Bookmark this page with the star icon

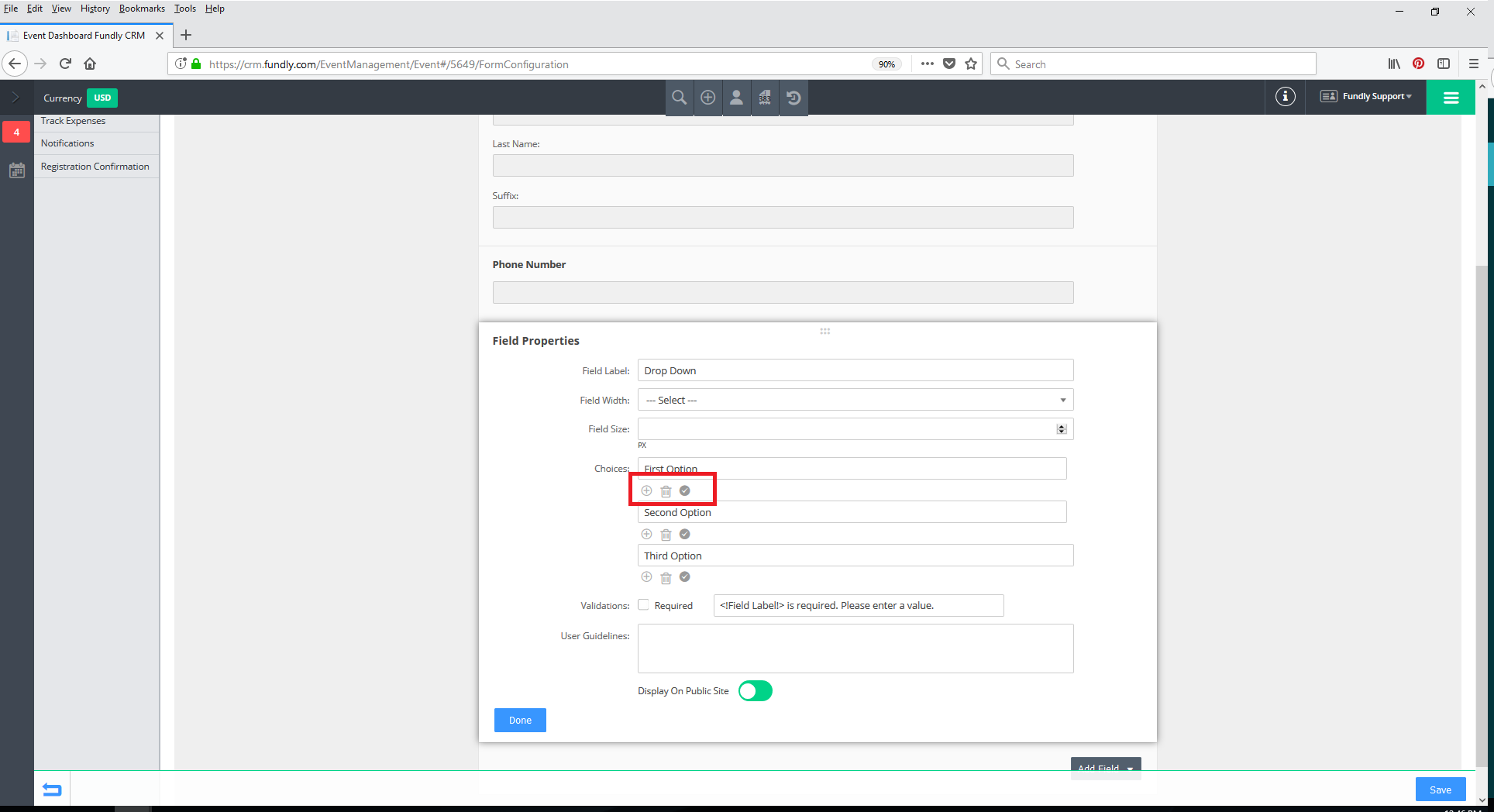coord(971,64)
